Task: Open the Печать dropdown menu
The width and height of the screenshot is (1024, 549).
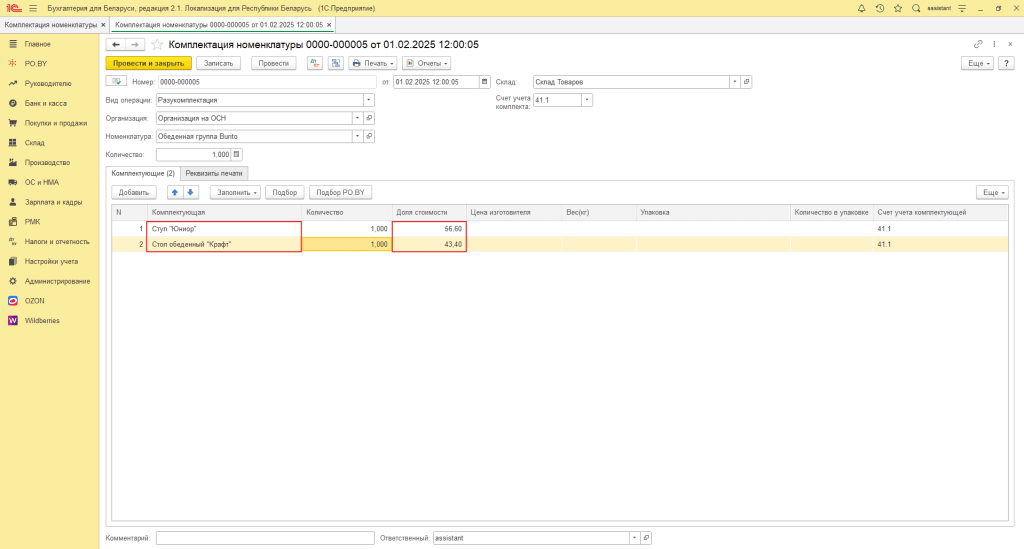Action: pyautogui.click(x=372, y=63)
